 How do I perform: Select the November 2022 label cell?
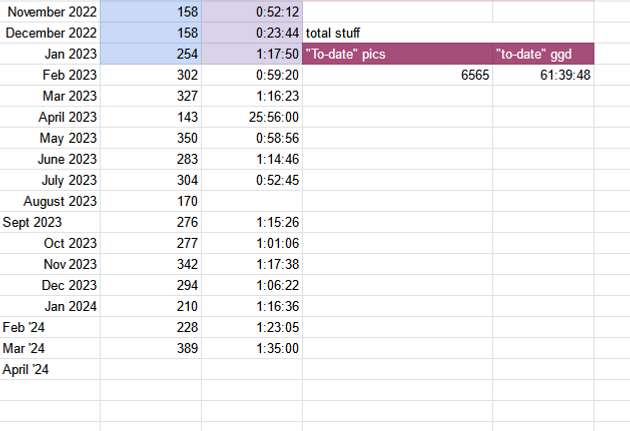coord(50,12)
